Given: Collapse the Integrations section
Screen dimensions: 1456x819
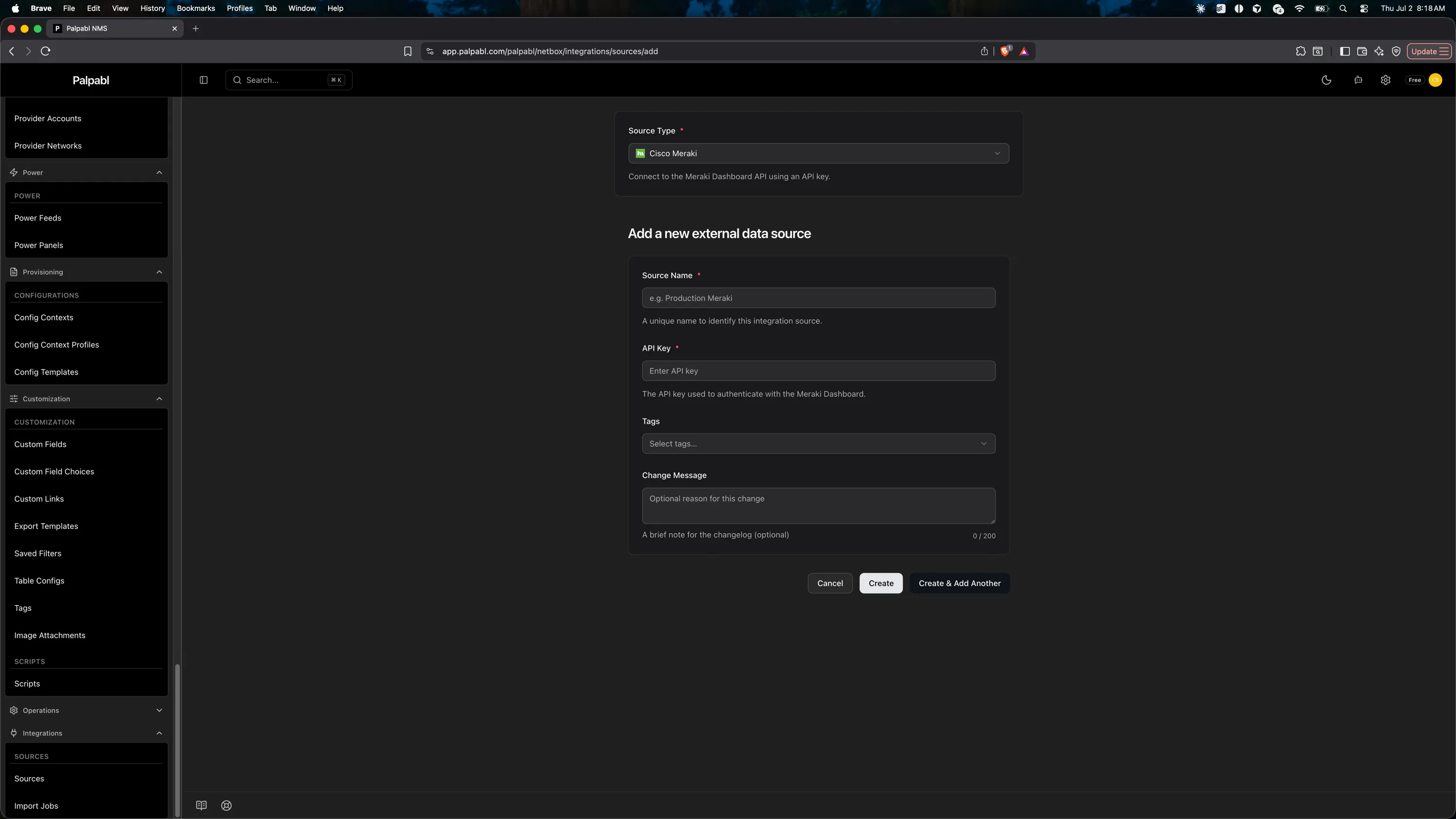Looking at the screenshot, I should (159, 733).
